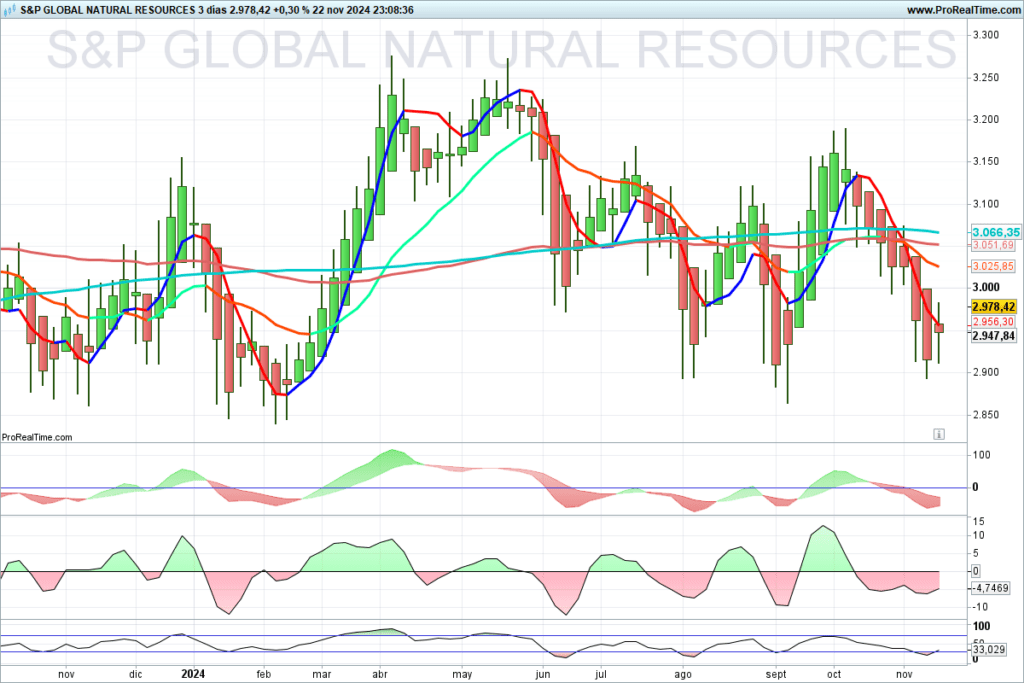Select the feb marker on the time axis
This screenshot has height=683, width=1024.
(x=263, y=674)
